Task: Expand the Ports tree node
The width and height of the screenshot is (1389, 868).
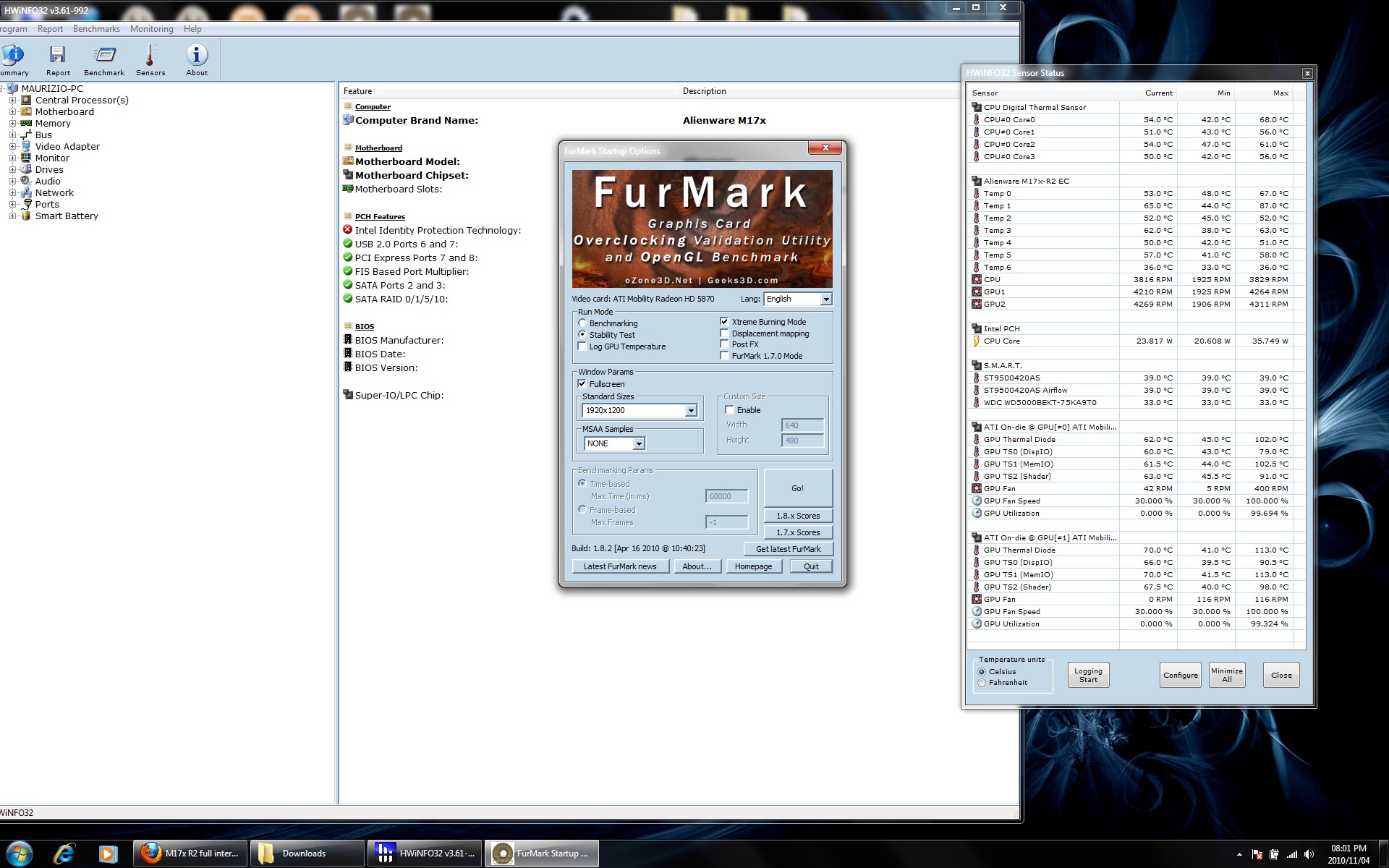Action: pos(12,205)
